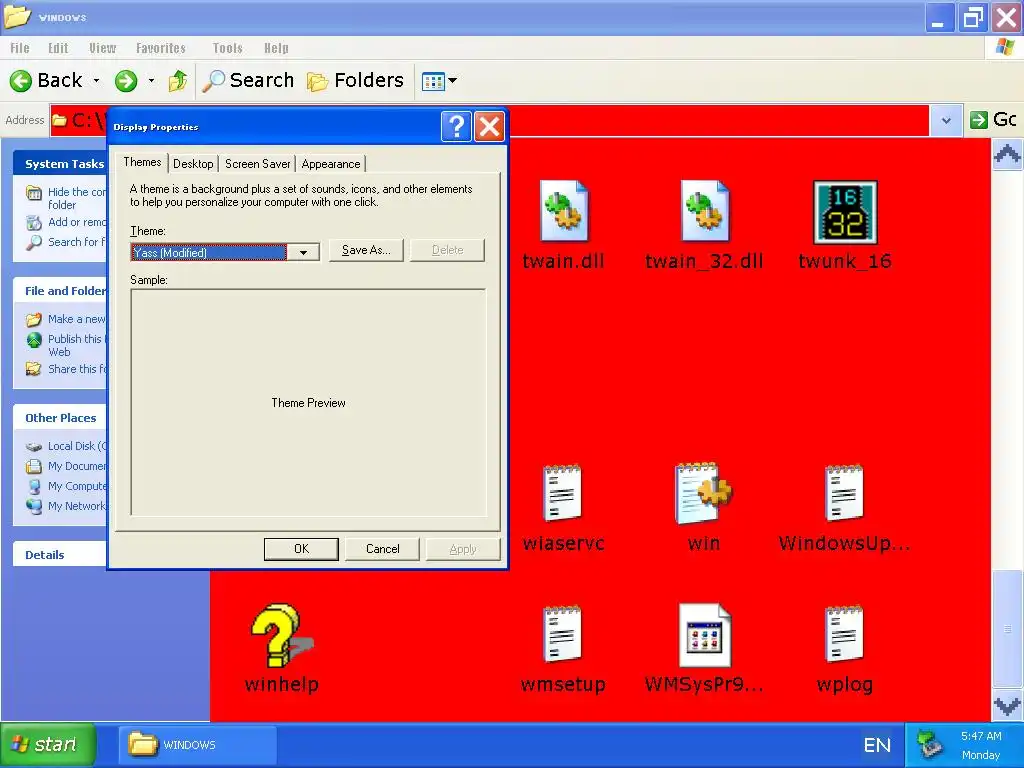Screen dimensions: 1024x768
Task: Click the System Tasks panel header
Action: [x=60, y=163]
